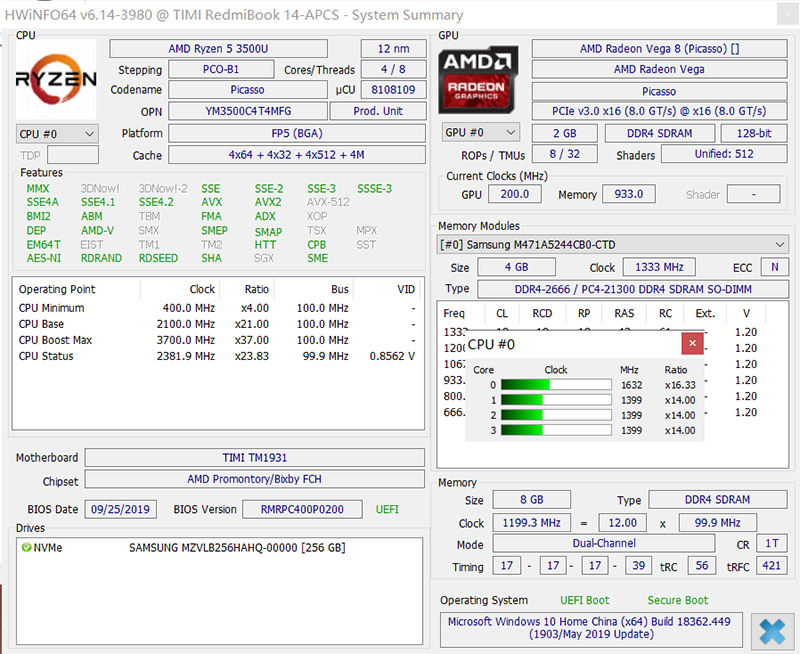
Task: Click the green UEFI label beside BIOS Version
Action: [387, 509]
